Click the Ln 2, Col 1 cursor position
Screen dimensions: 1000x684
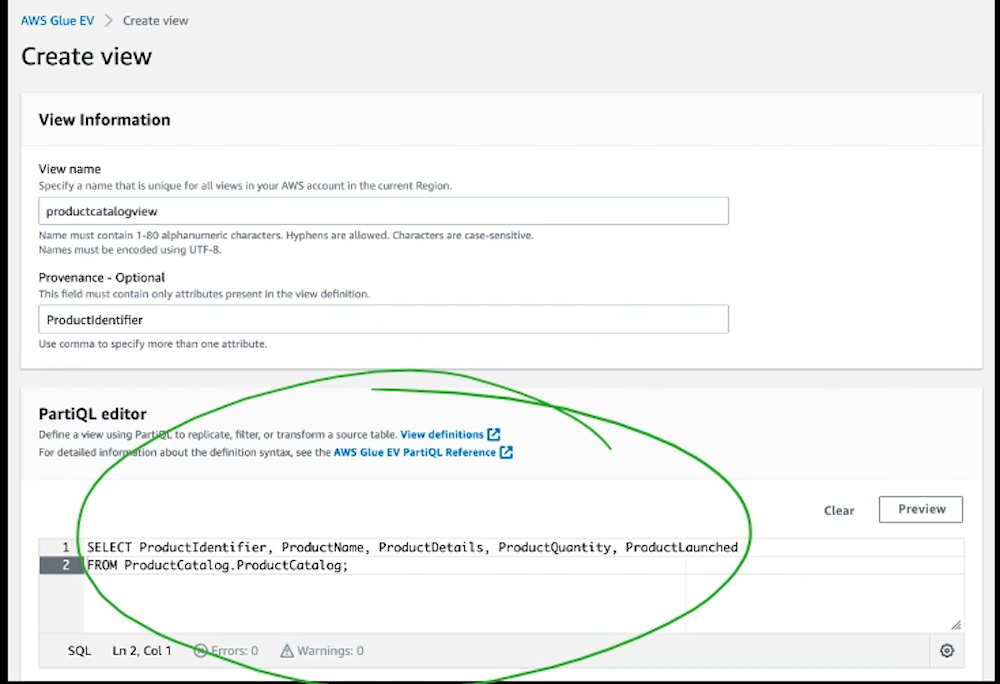click(142, 651)
